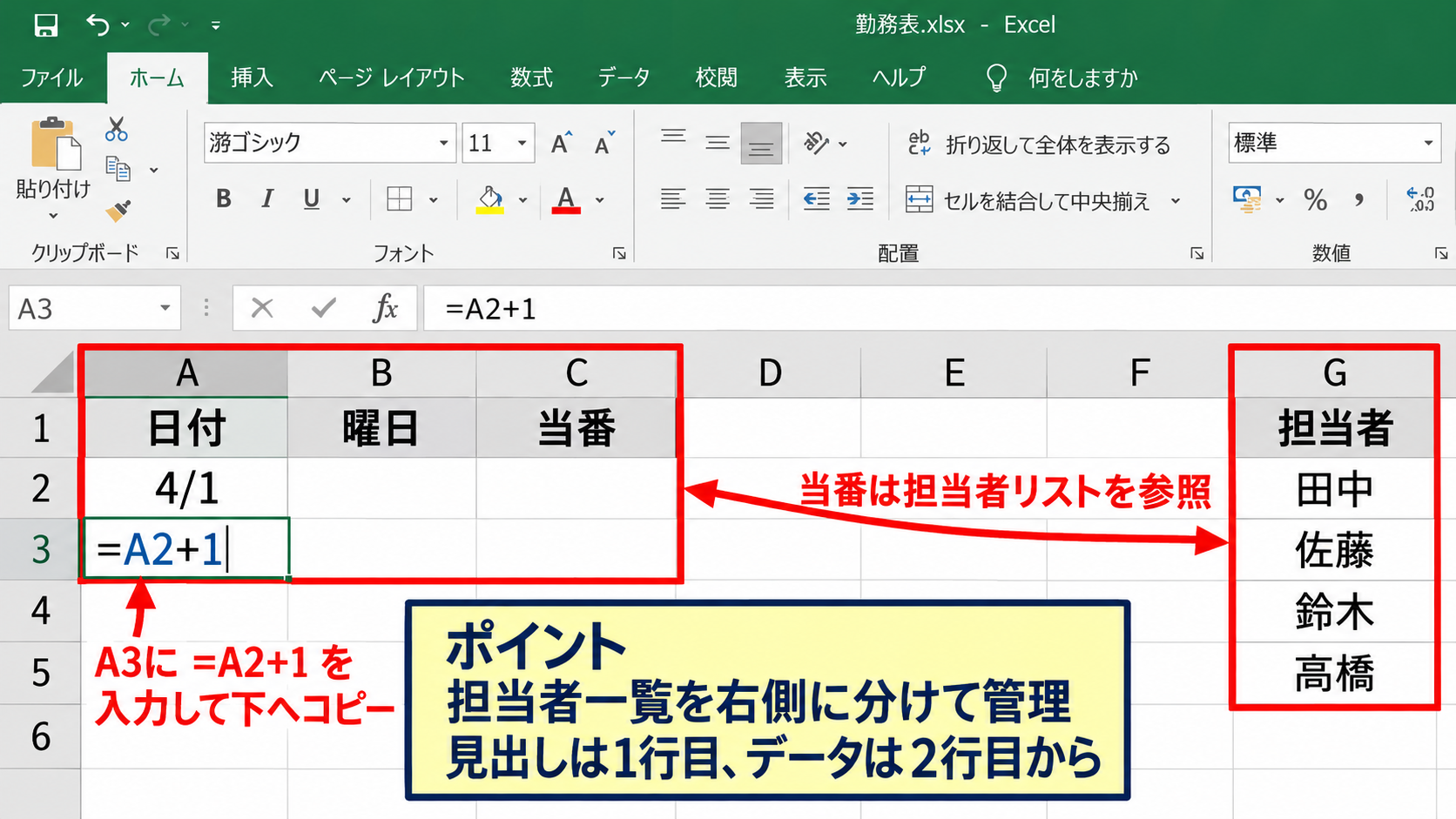Apply comma style icon
Viewport: 1456px width, 819px height.
click(x=1359, y=200)
